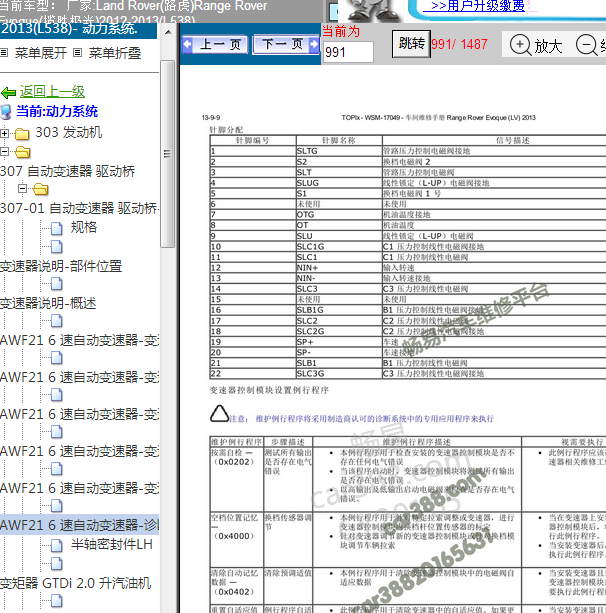This screenshot has width=606, height=613.
Task: Click the 针脚编号 column header
Action: tap(253, 140)
